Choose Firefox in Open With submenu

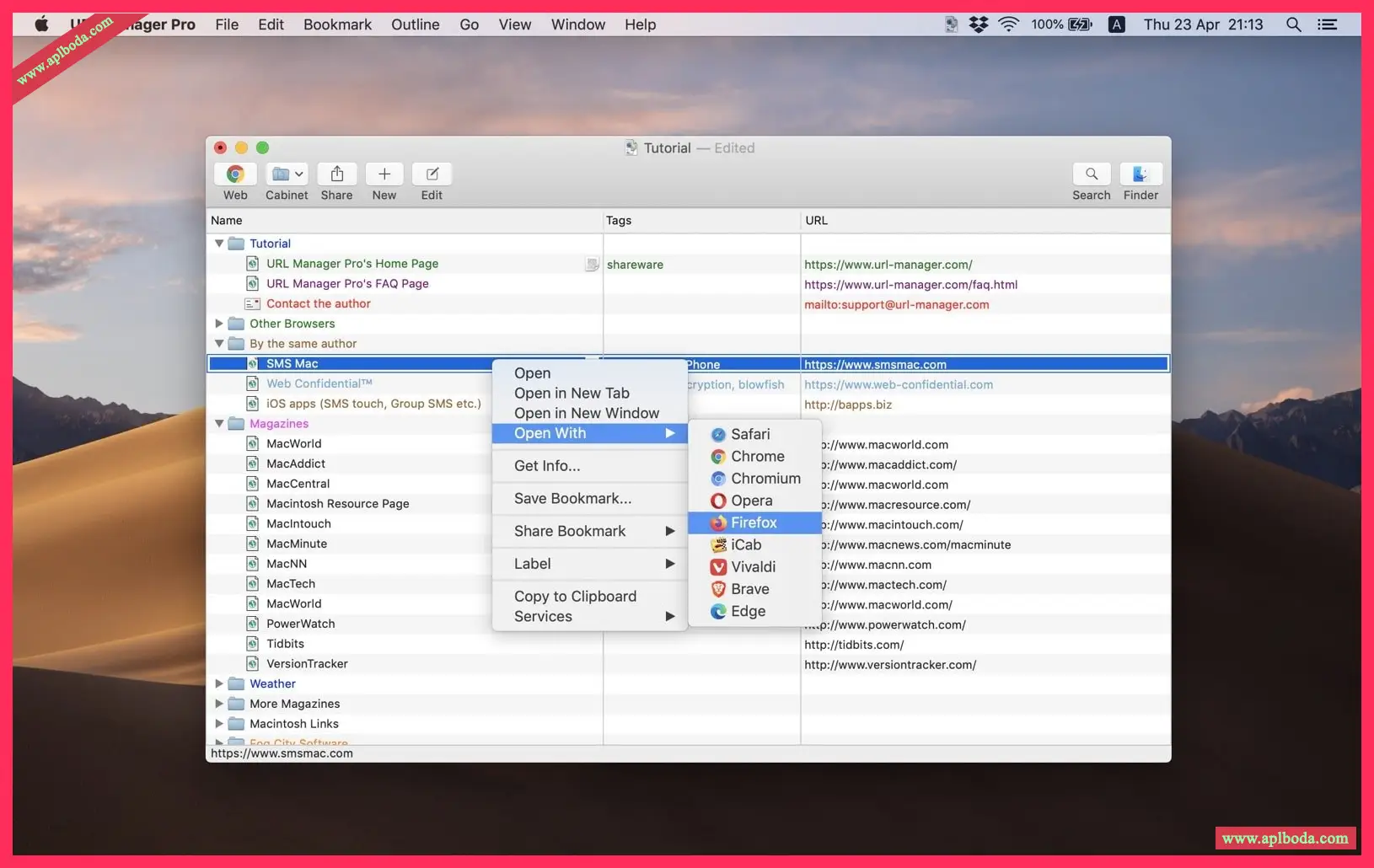point(754,522)
